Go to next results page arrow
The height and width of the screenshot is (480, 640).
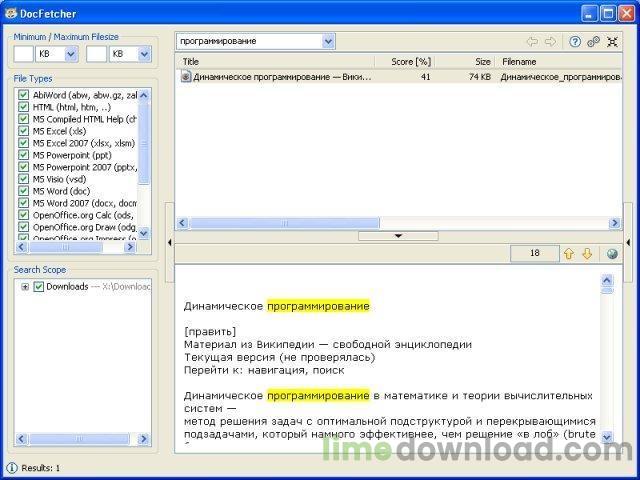coord(549,42)
